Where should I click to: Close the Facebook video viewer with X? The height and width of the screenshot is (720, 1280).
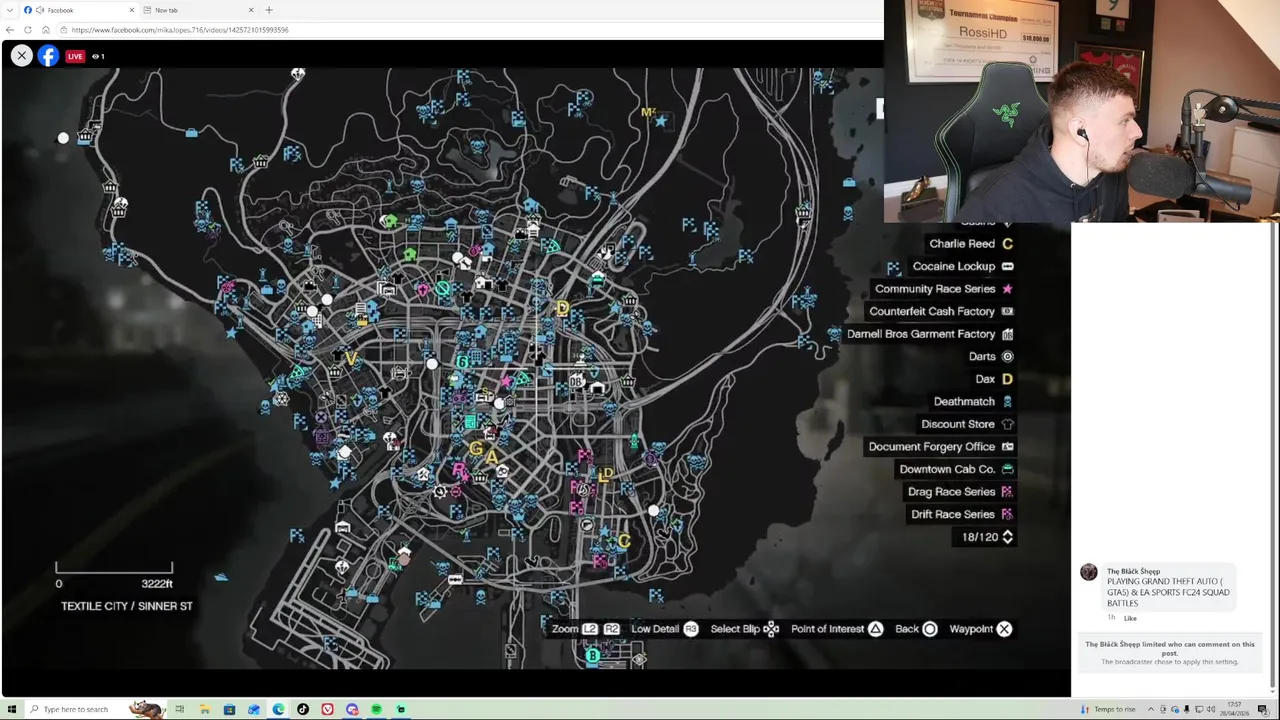[21, 56]
